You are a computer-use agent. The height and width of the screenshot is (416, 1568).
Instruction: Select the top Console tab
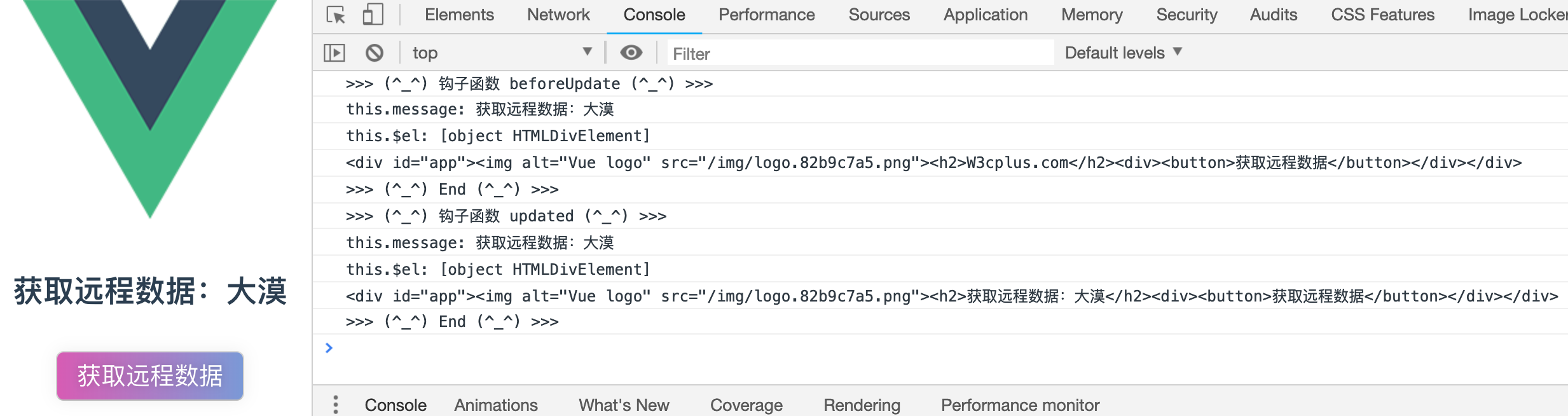point(654,15)
